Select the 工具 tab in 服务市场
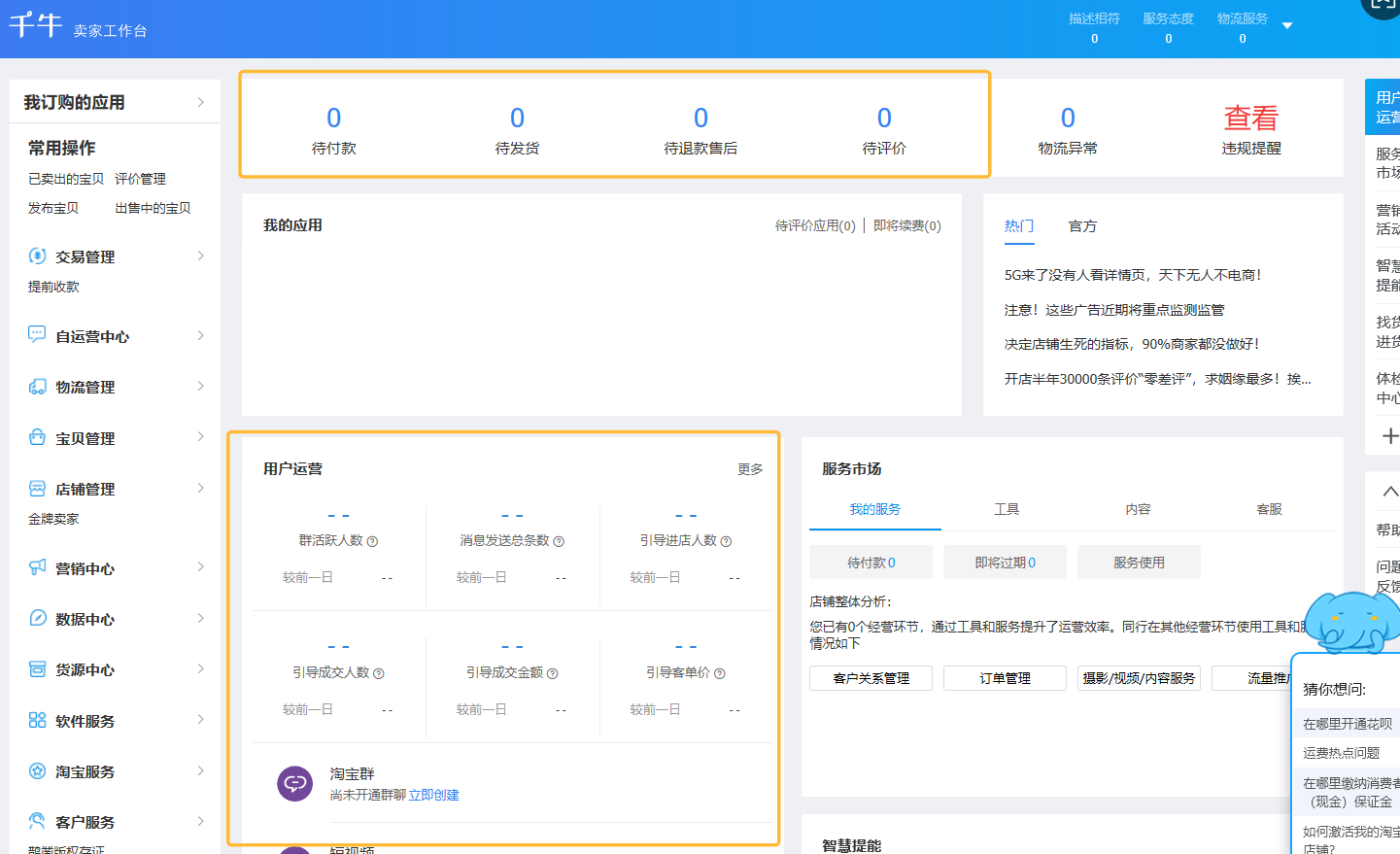This screenshot has height=854, width=1400. coord(1007,509)
